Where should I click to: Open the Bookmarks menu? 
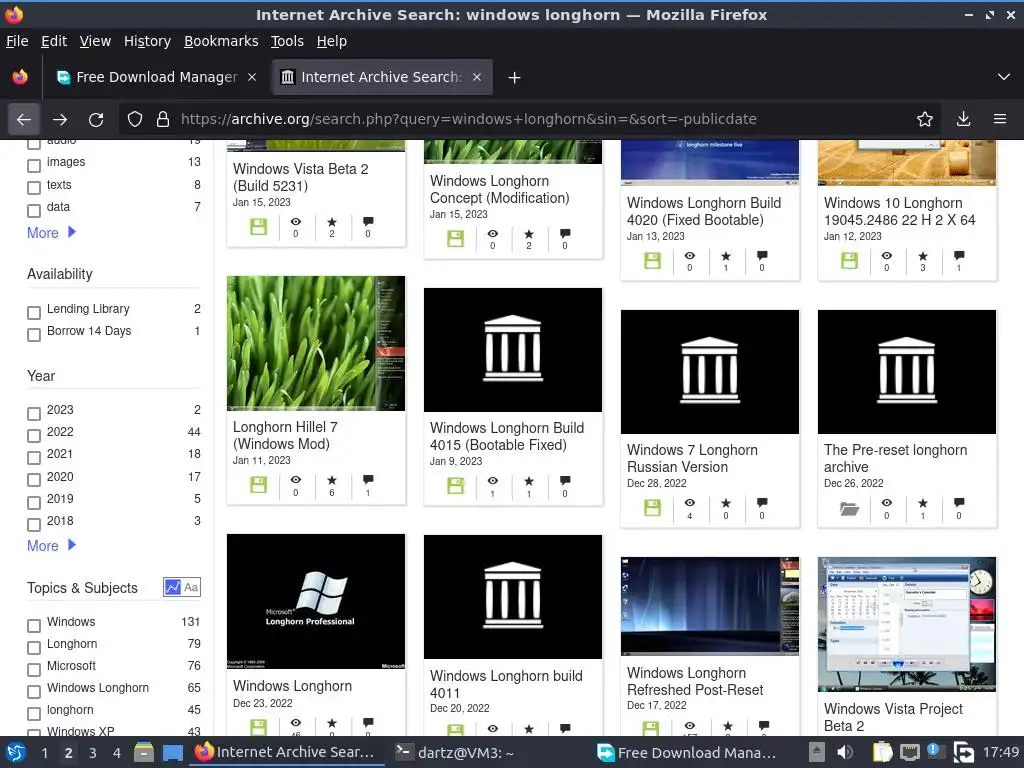(x=221, y=41)
